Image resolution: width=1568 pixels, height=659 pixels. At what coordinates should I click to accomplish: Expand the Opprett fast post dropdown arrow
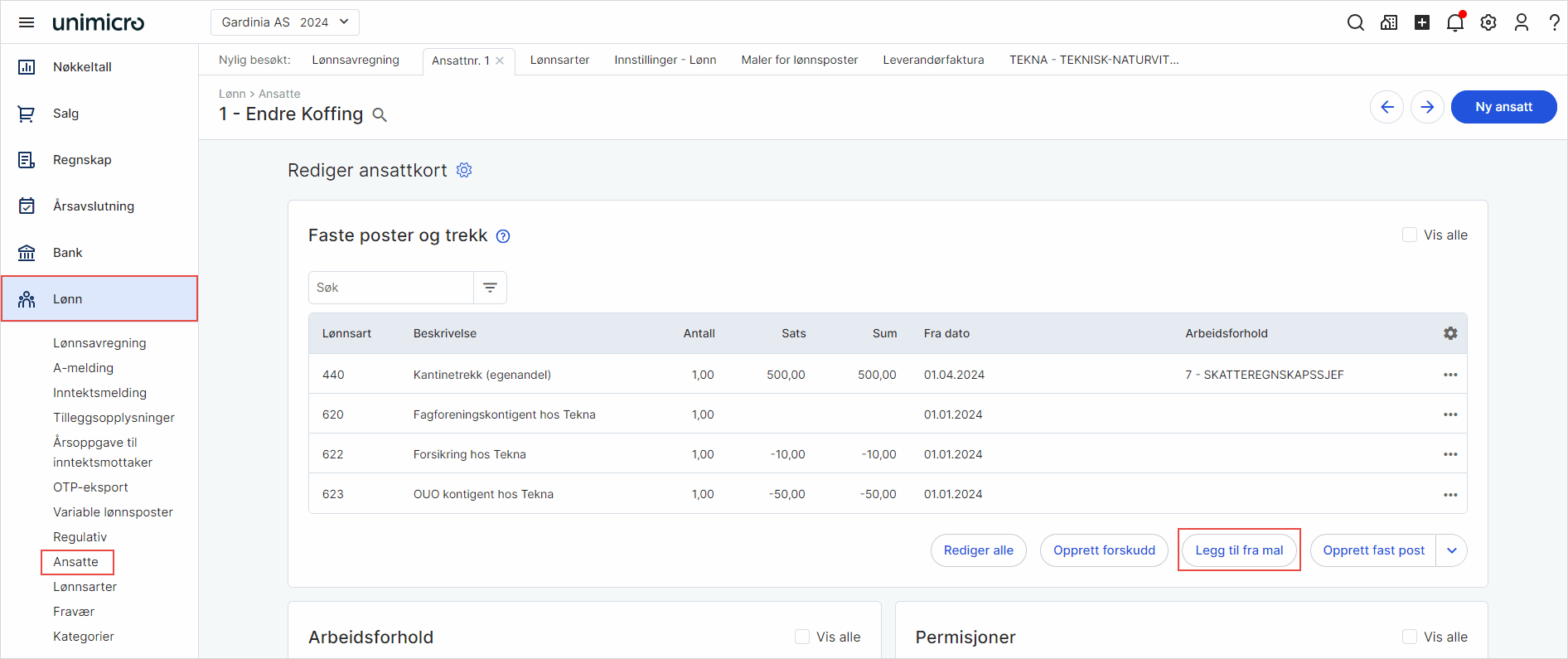pyautogui.click(x=1451, y=550)
